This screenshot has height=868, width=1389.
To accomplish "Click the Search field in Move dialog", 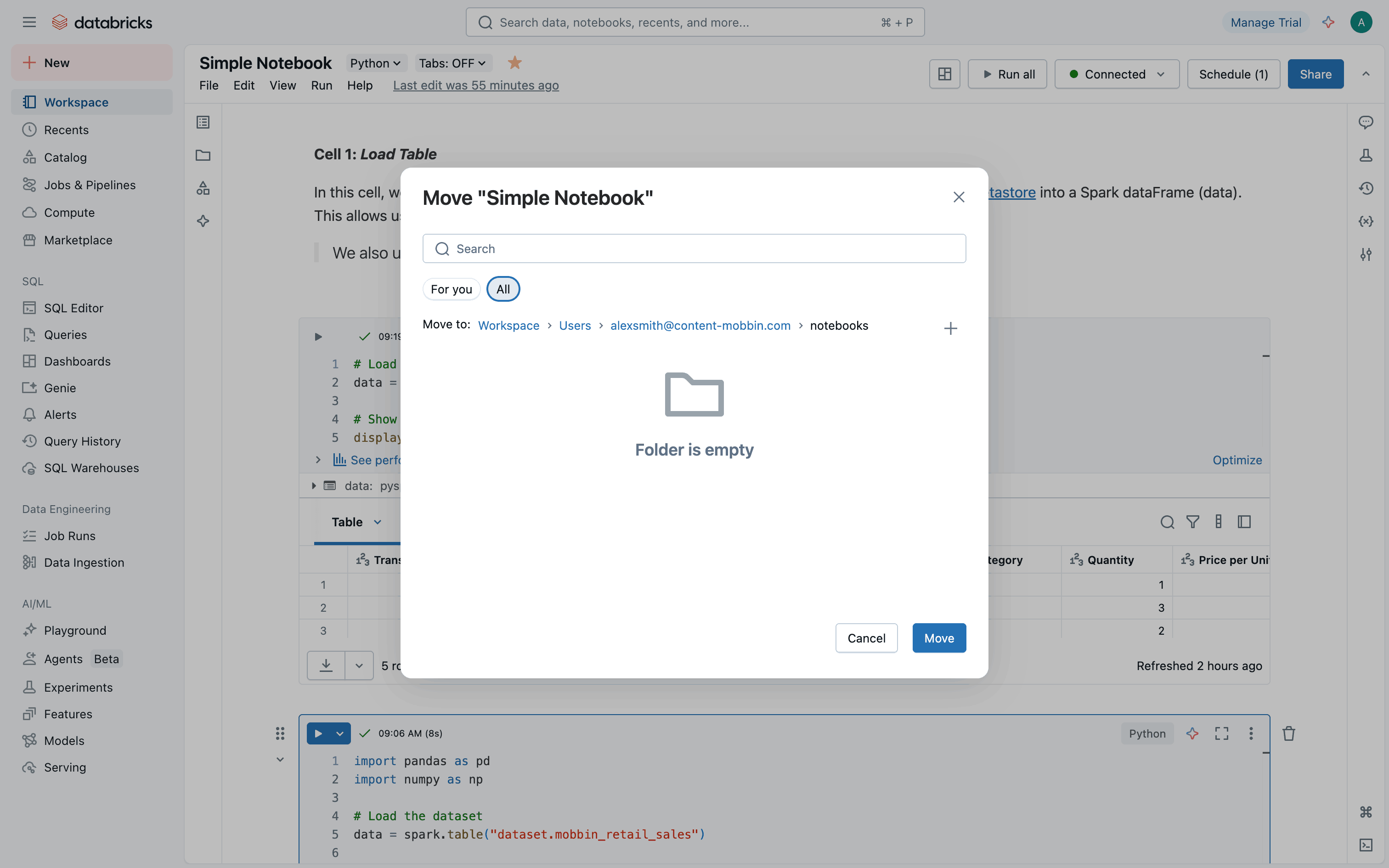I will 694,248.
